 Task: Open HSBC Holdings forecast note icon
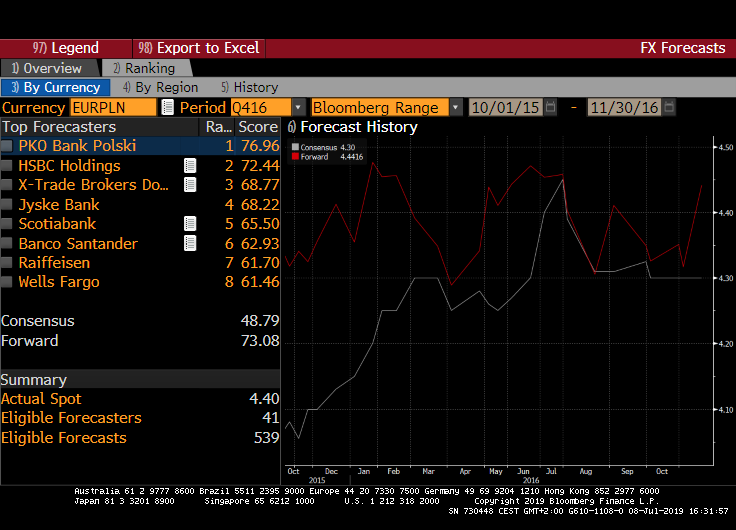190,166
